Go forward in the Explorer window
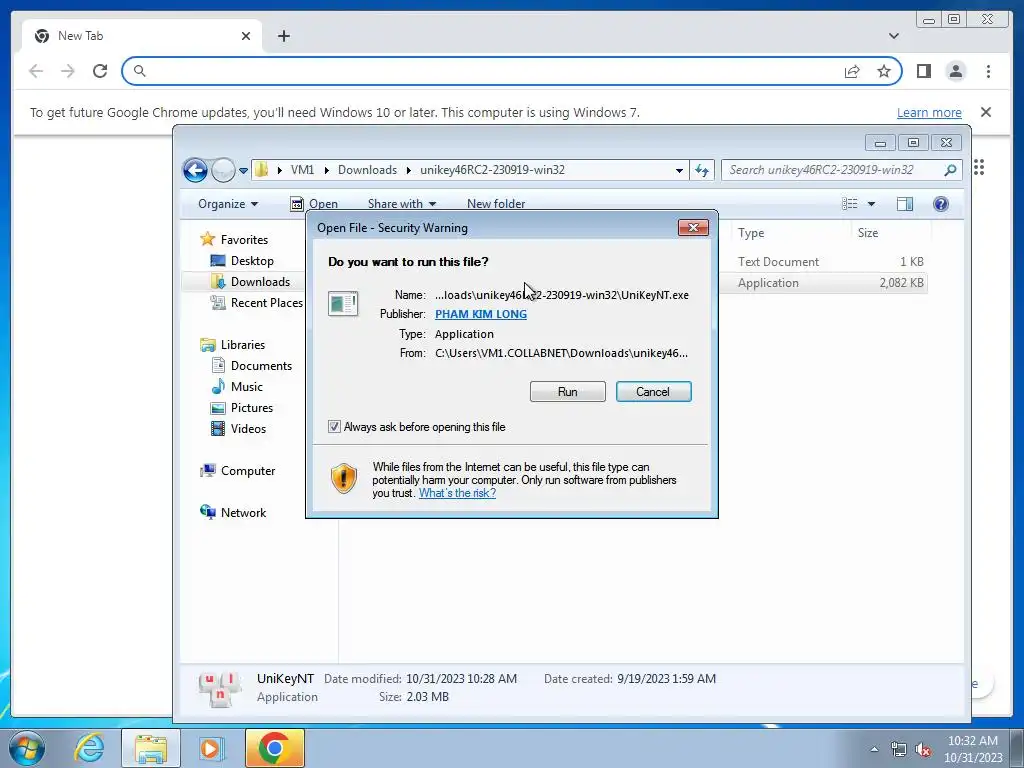Image resolution: width=1024 pixels, height=768 pixels. pyautogui.click(x=223, y=170)
